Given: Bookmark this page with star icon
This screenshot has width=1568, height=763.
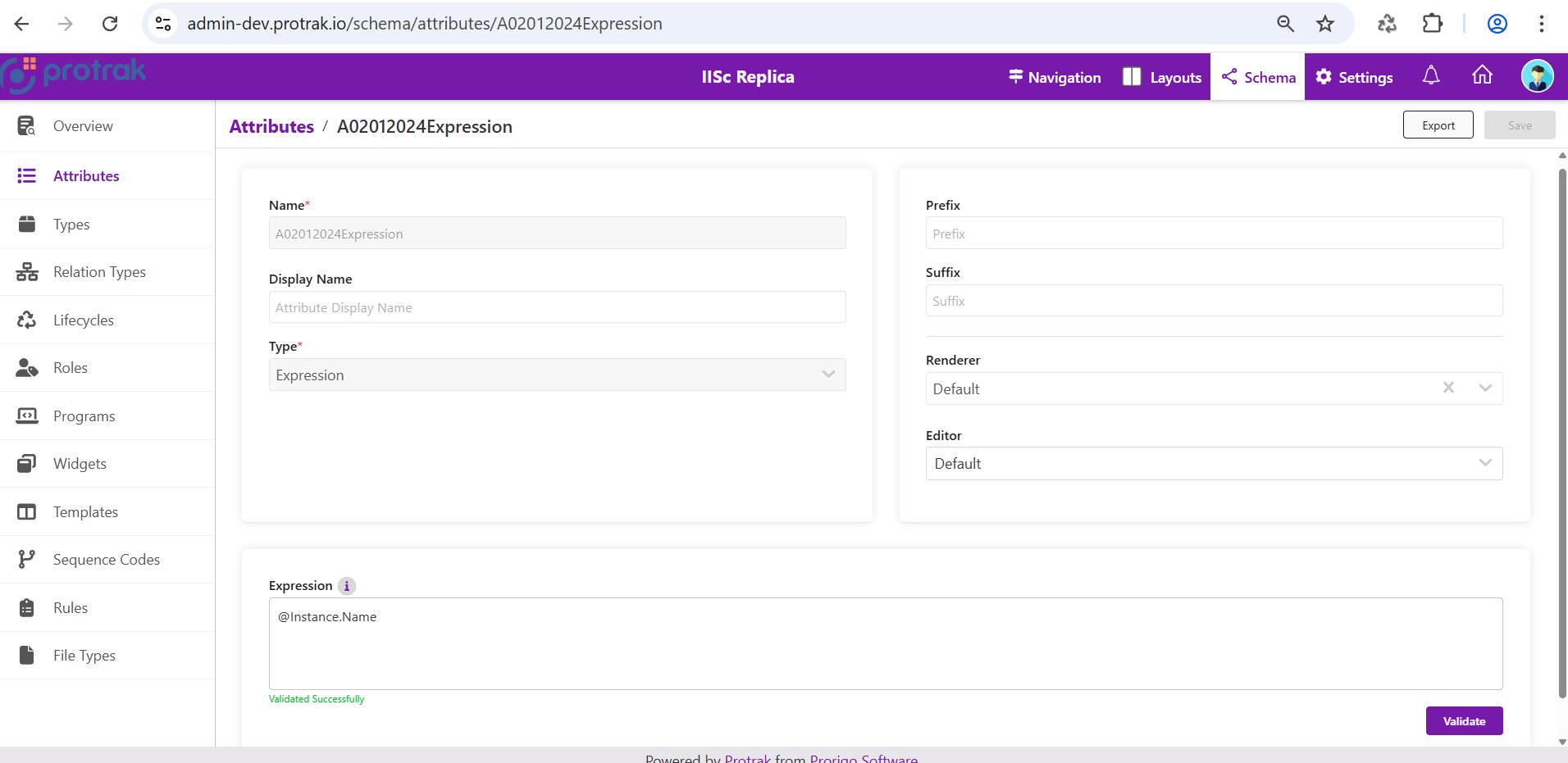Looking at the screenshot, I should [1324, 24].
